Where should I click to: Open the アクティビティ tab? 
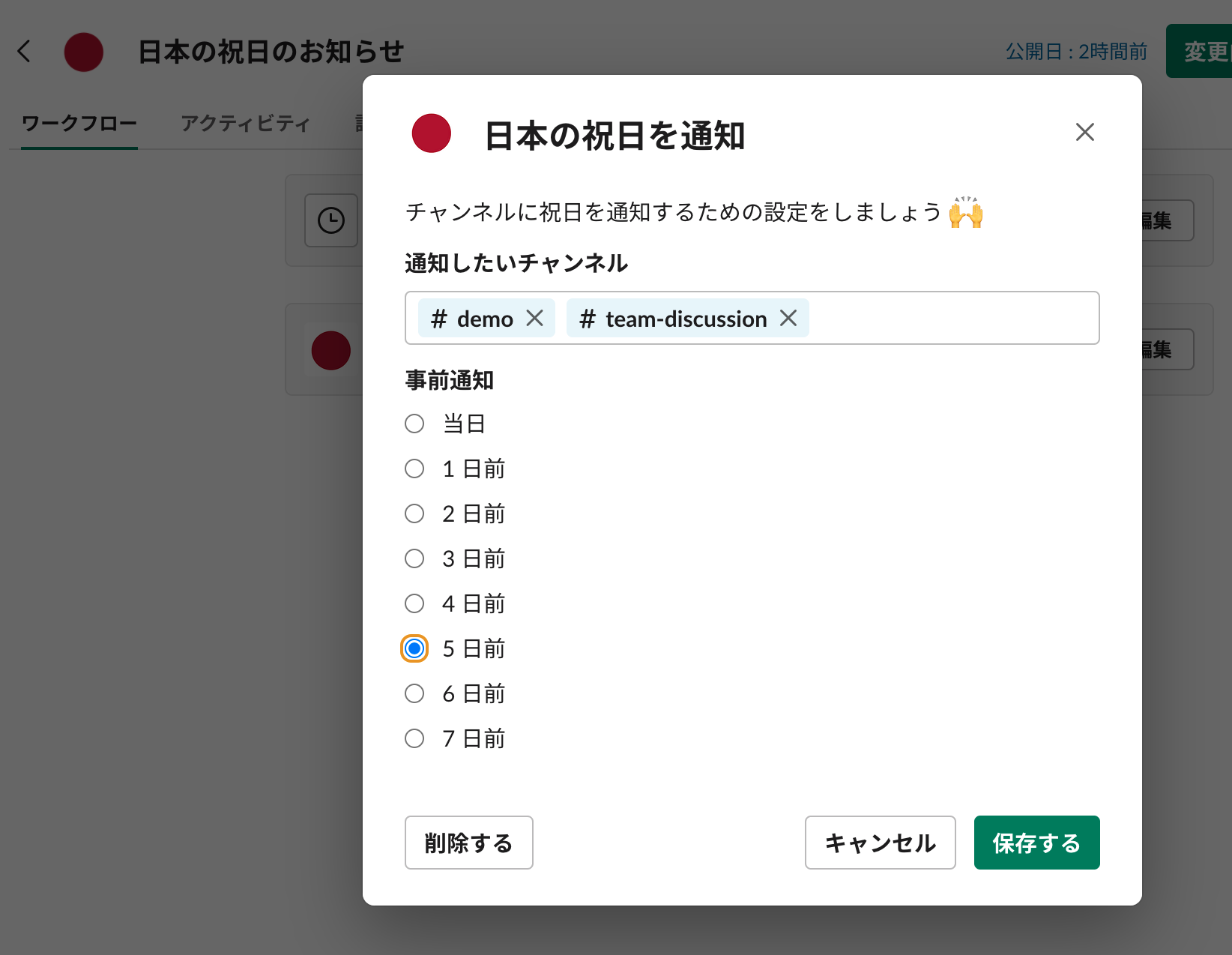(245, 123)
